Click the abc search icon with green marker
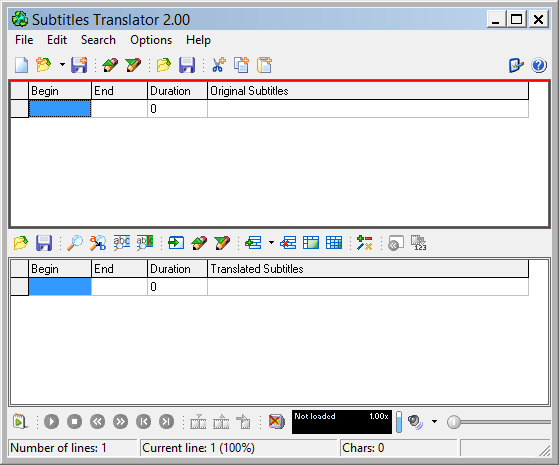This screenshot has height=465, width=559. (145, 243)
